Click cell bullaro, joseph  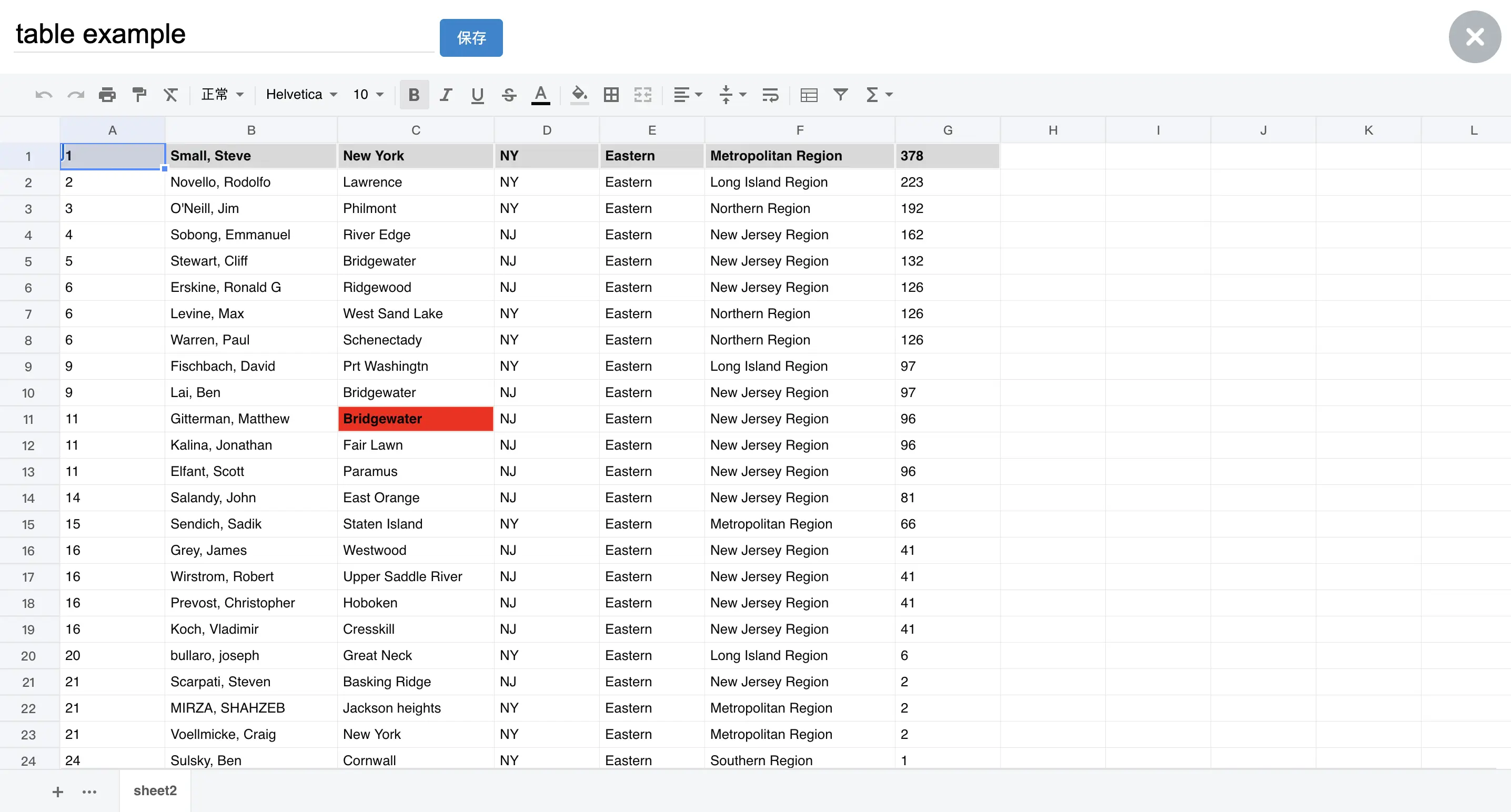(251, 655)
